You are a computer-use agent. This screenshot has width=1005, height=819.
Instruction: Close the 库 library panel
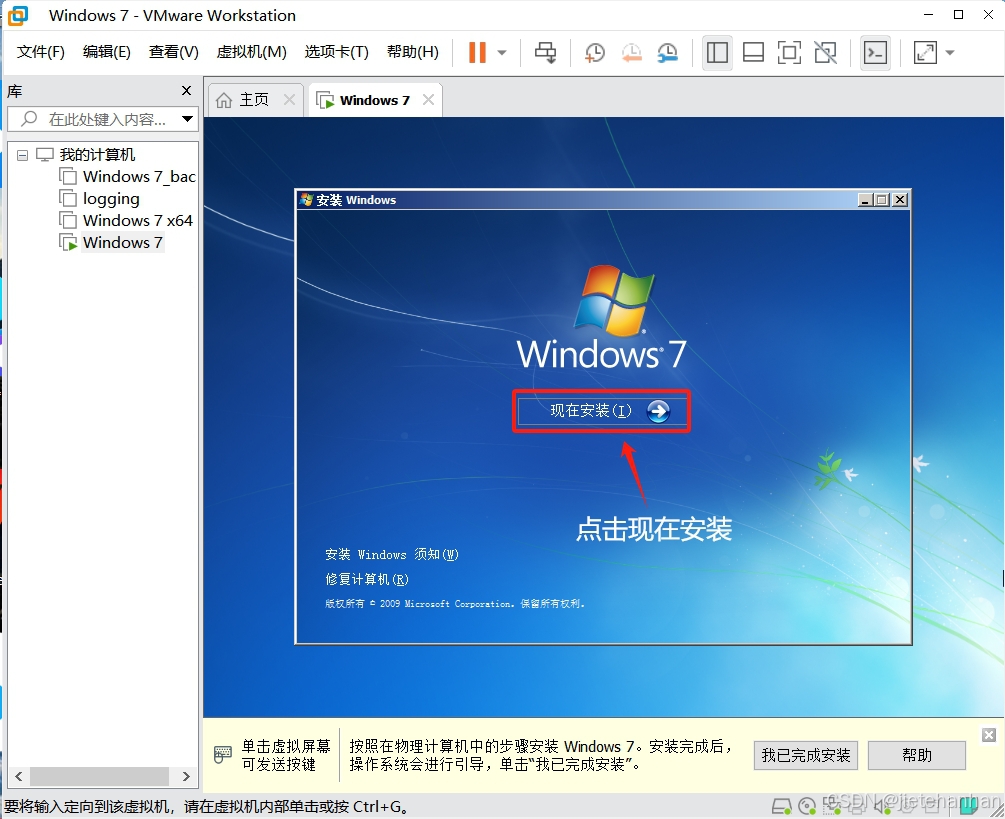[187, 91]
